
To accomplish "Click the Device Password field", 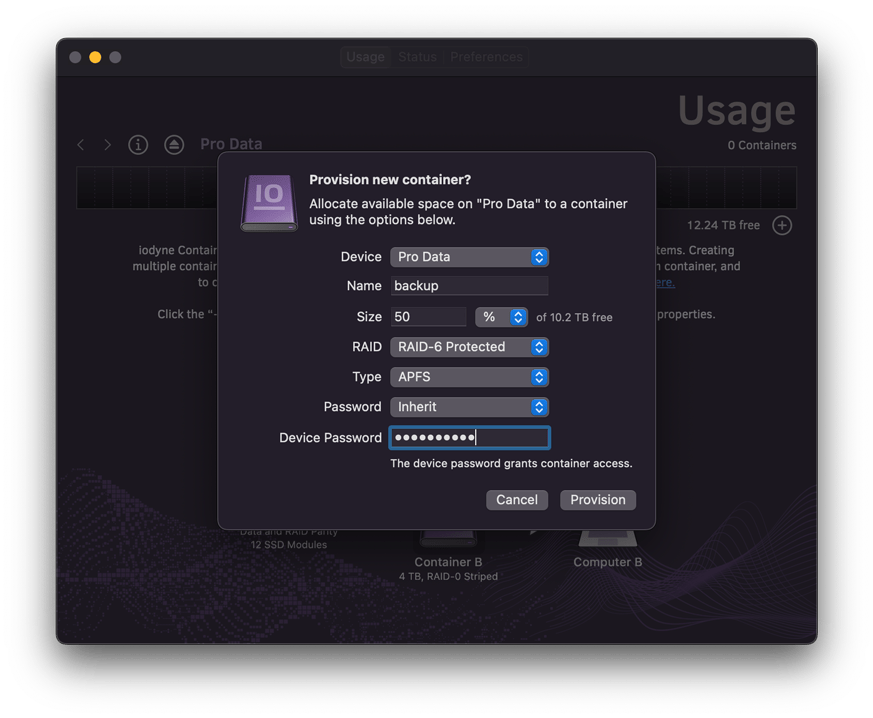I will [469, 438].
